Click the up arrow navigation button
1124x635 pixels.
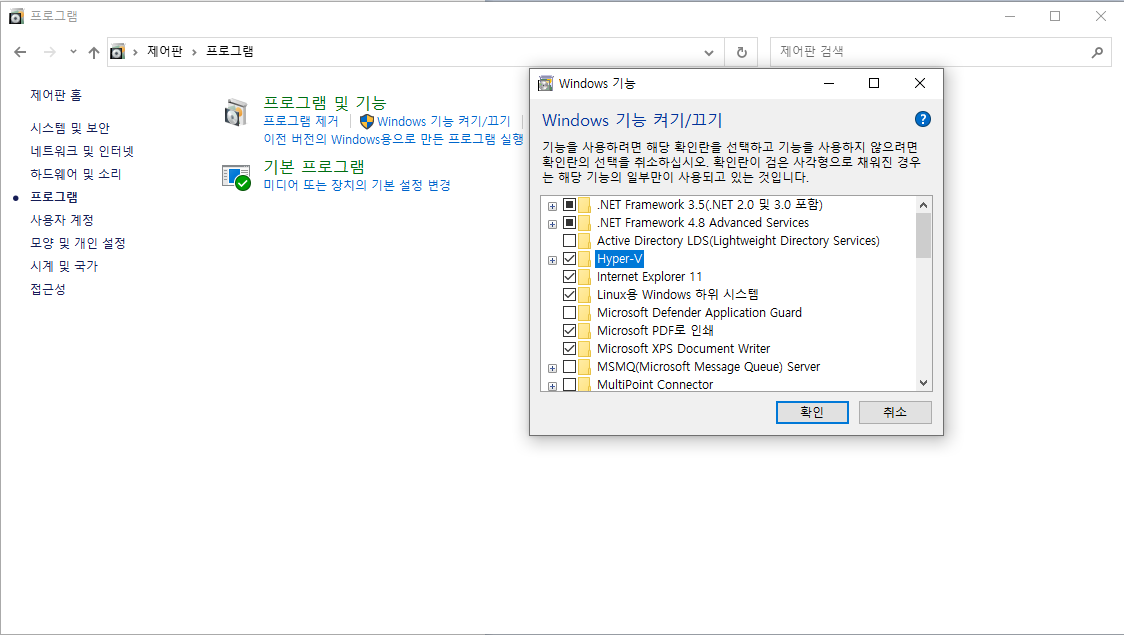(x=93, y=52)
